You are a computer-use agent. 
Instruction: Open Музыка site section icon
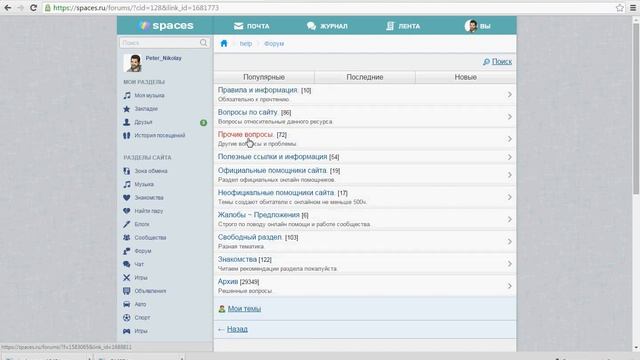click(x=127, y=184)
